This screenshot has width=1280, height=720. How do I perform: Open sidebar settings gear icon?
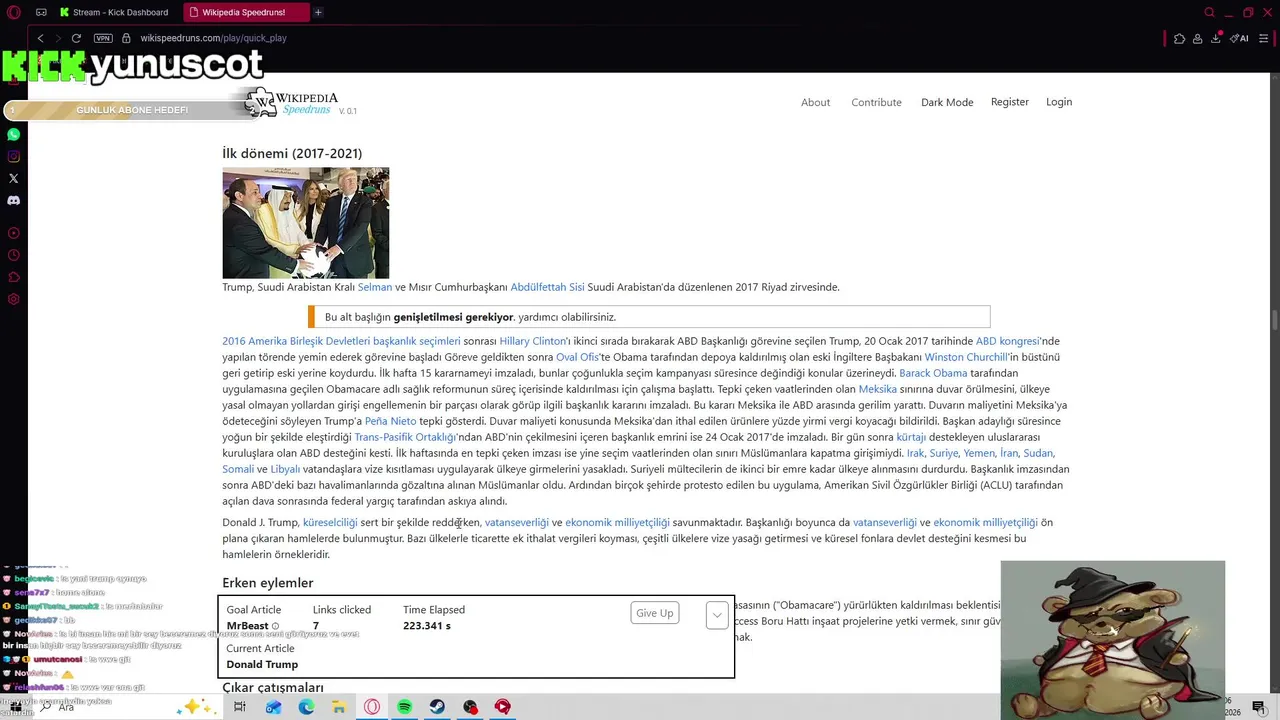click(x=13, y=299)
